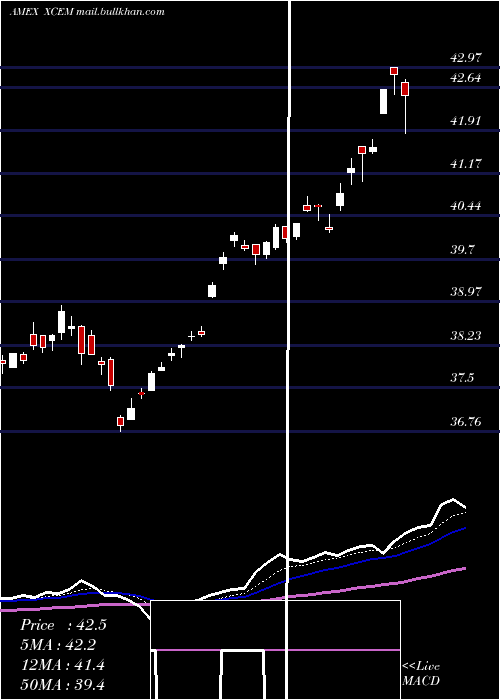Click the lowest red candlestick near 36.76
The height and width of the screenshot is (700, 500).
121,421
